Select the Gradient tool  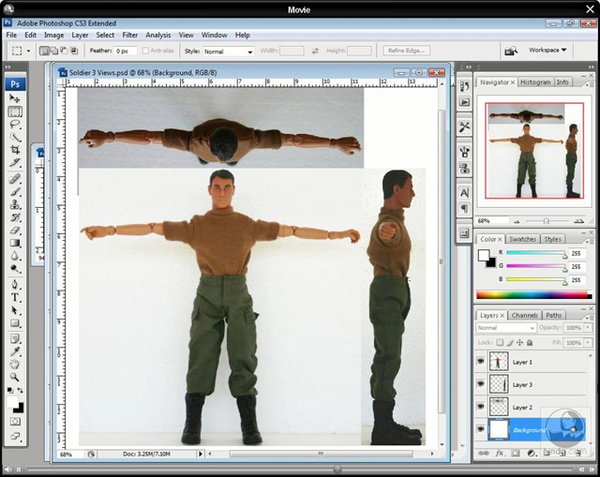tap(15, 243)
